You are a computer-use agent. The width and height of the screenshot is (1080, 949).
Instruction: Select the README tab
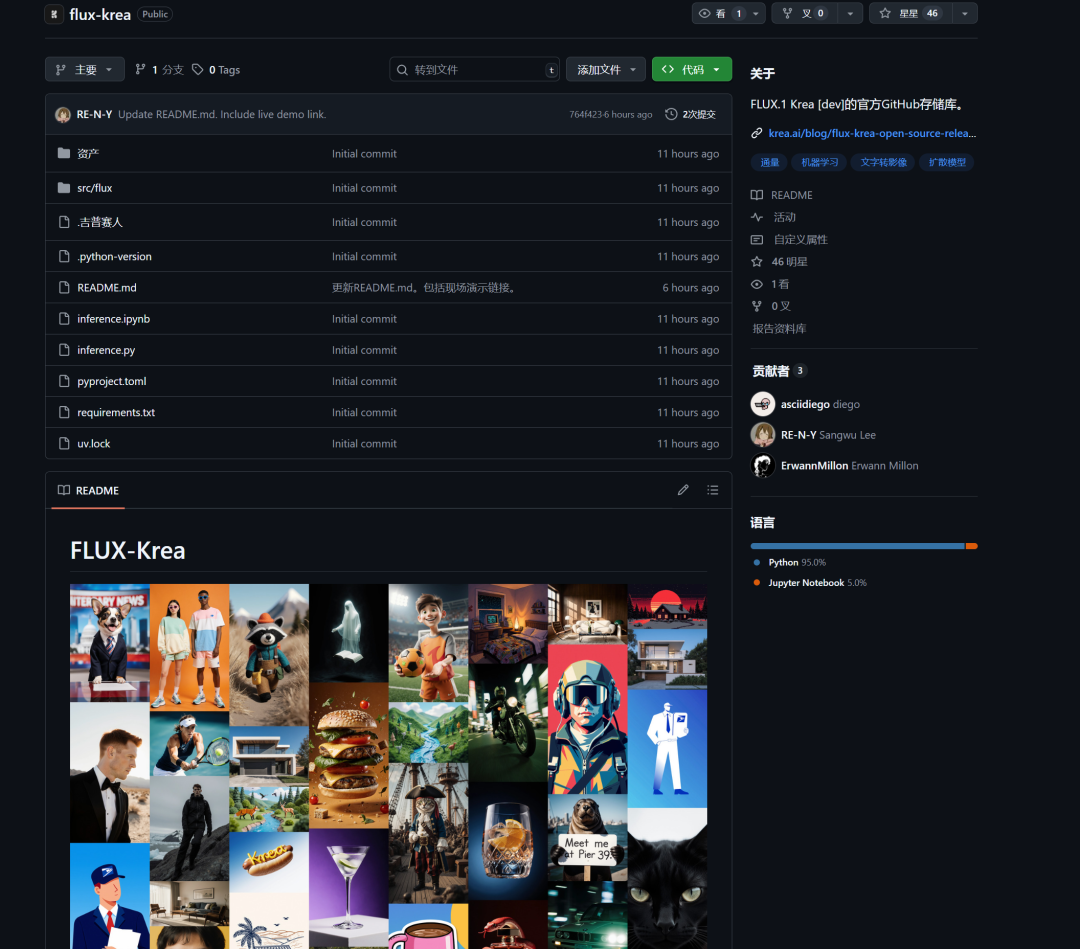(x=88, y=490)
